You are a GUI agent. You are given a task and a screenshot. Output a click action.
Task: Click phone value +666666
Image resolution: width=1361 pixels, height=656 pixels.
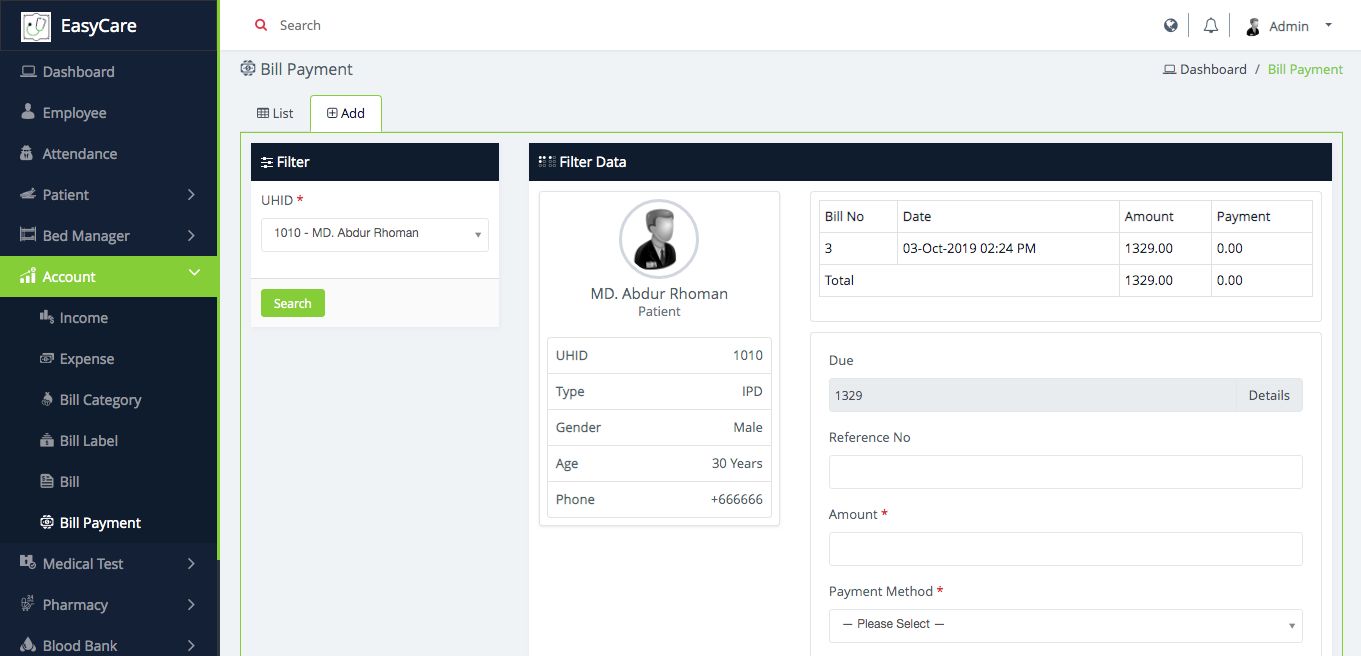tap(737, 499)
